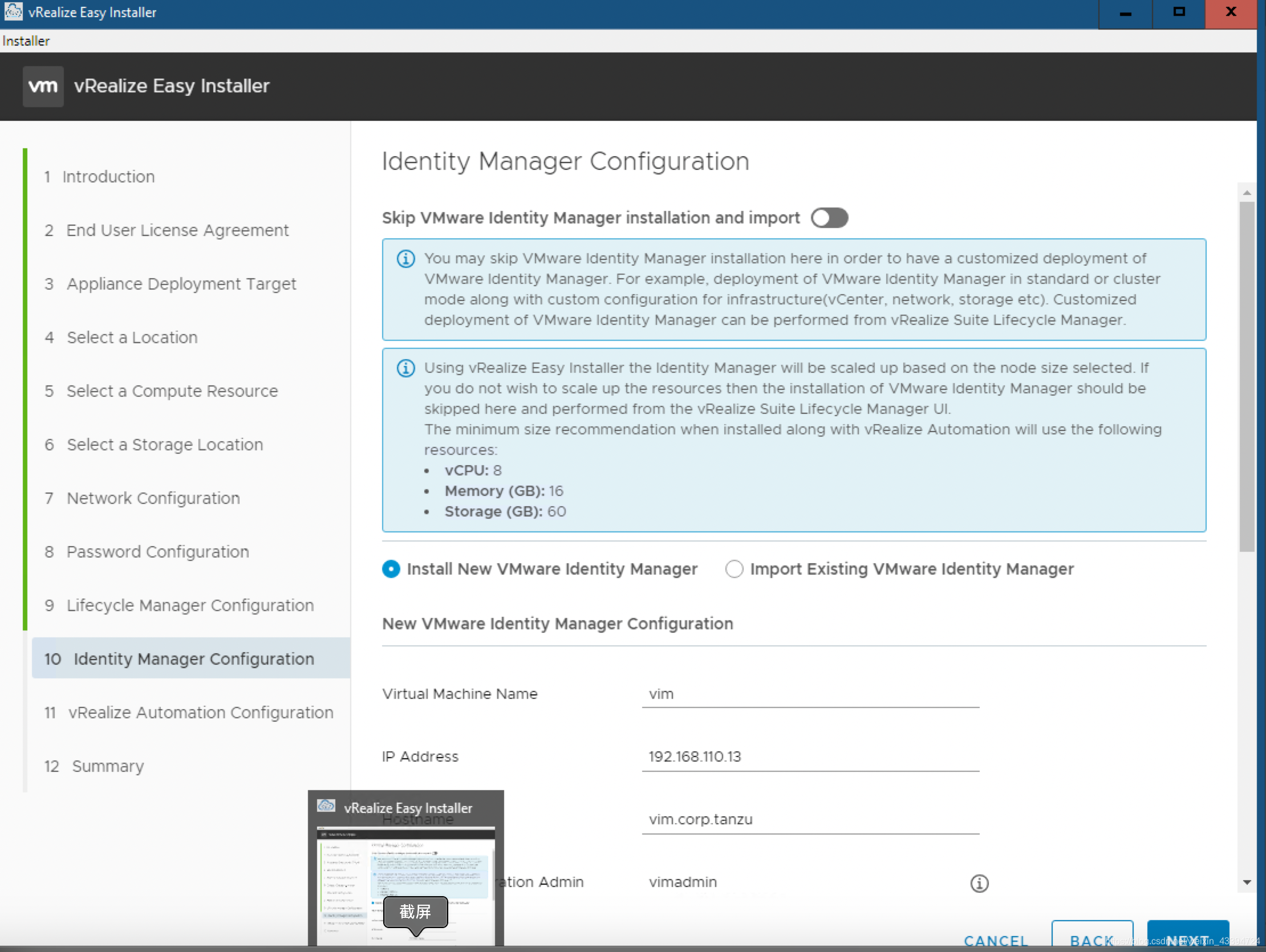The width and height of the screenshot is (1266, 952).
Task: Open vRealize Automation Configuration step
Action: (x=200, y=712)
